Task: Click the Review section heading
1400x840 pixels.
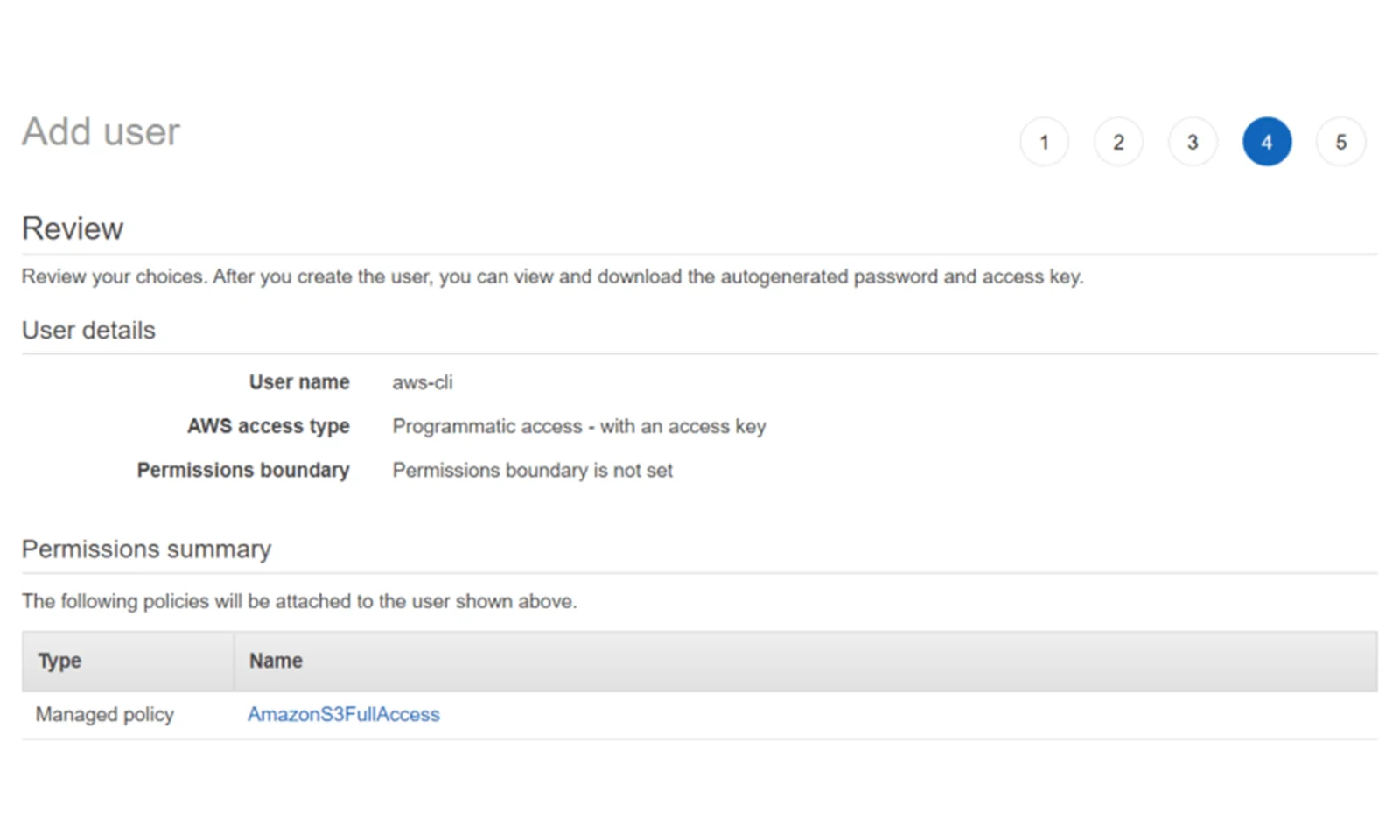Action: click(73, 228)
